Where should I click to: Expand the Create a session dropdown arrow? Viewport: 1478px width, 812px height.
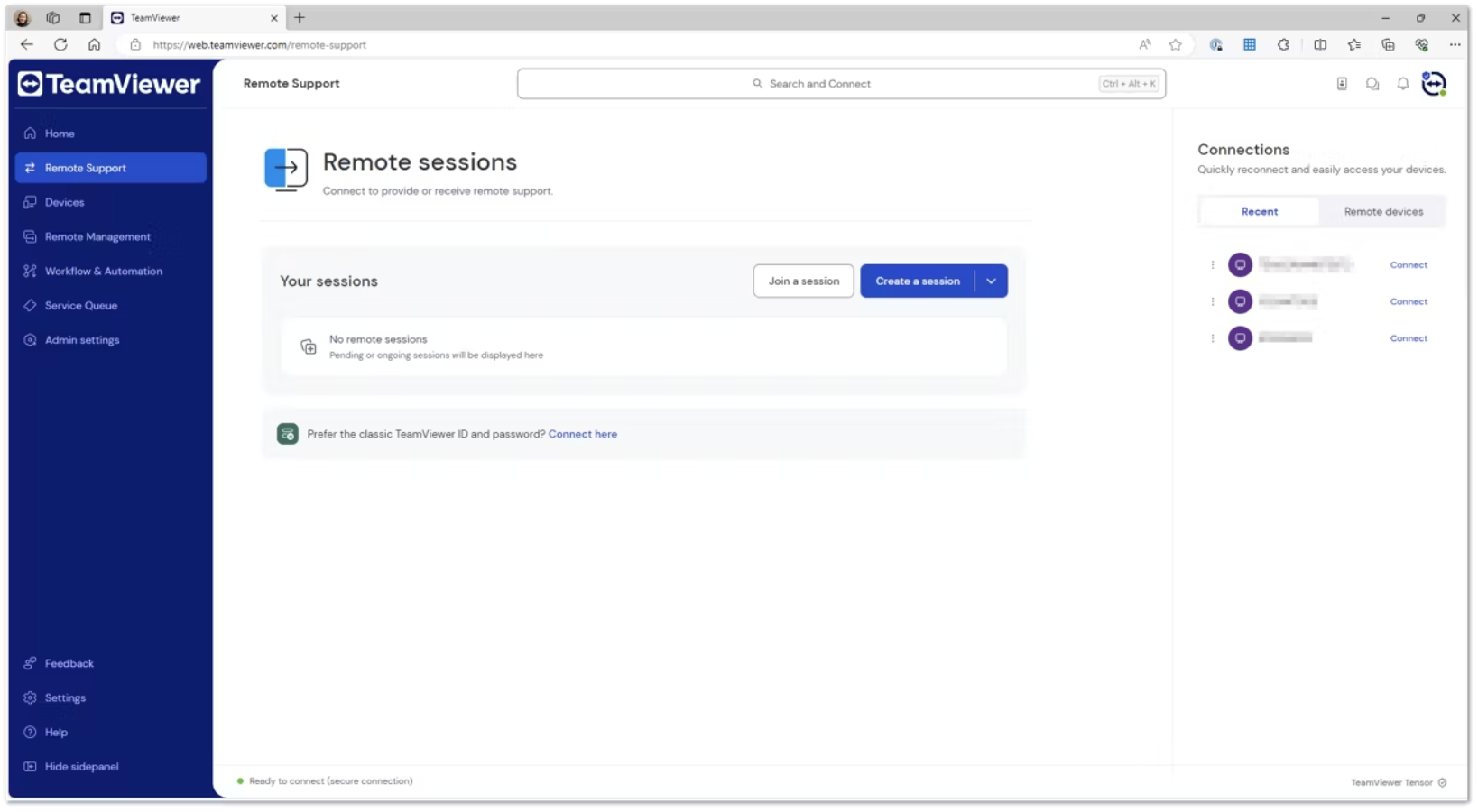pos(991,281)
